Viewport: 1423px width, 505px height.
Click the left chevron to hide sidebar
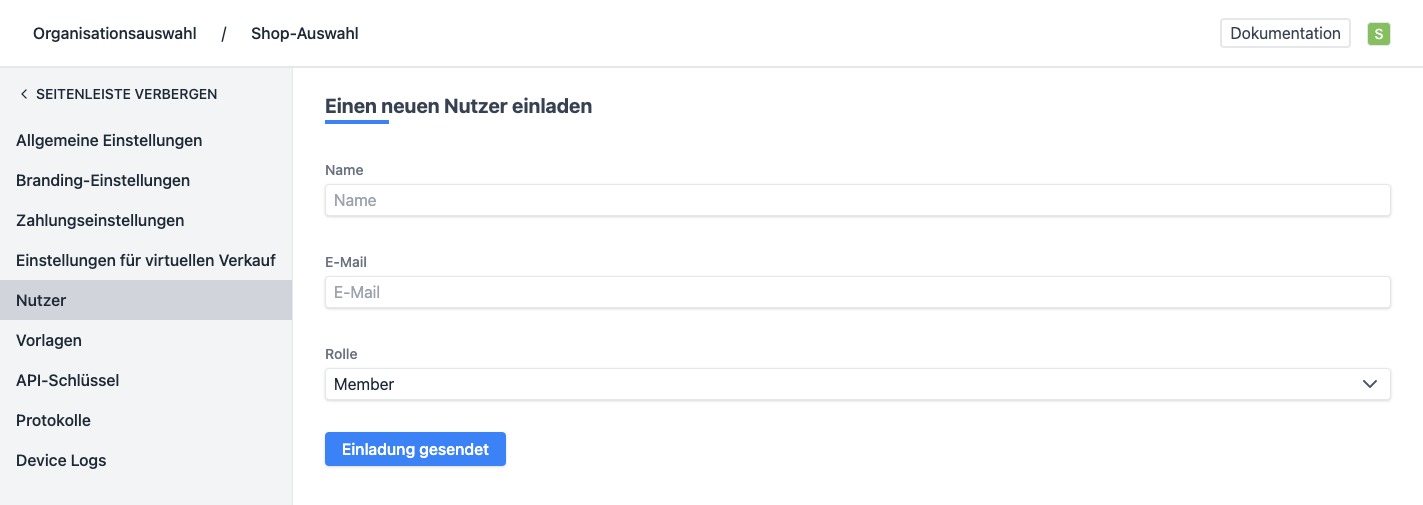coord(23,94)
